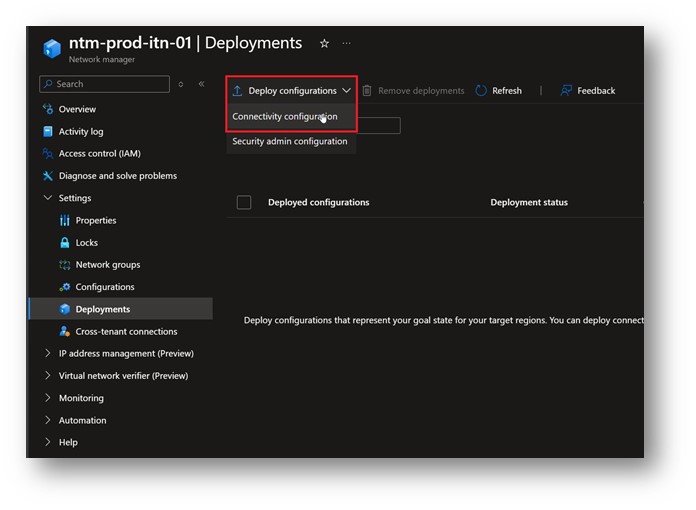Open Network groups page
Image resolution: width=696 pixels, height=510 pixels.
pyautogui.click(x=108, y=265)
